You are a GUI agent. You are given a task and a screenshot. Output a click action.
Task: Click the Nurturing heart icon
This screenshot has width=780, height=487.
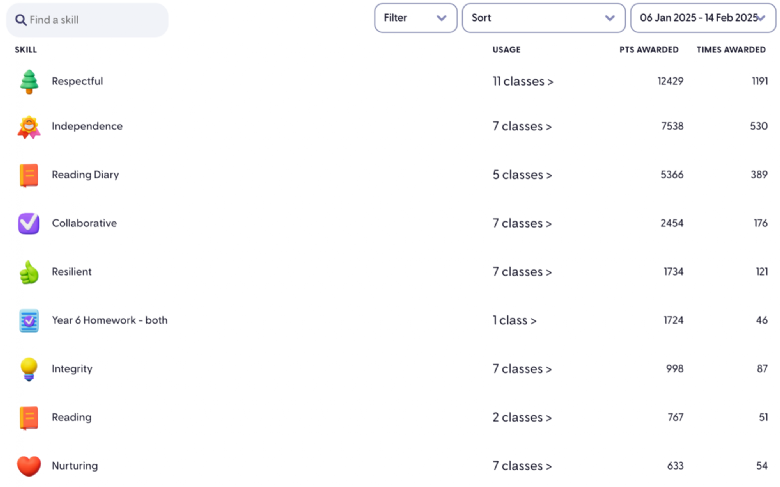(29, 466)
